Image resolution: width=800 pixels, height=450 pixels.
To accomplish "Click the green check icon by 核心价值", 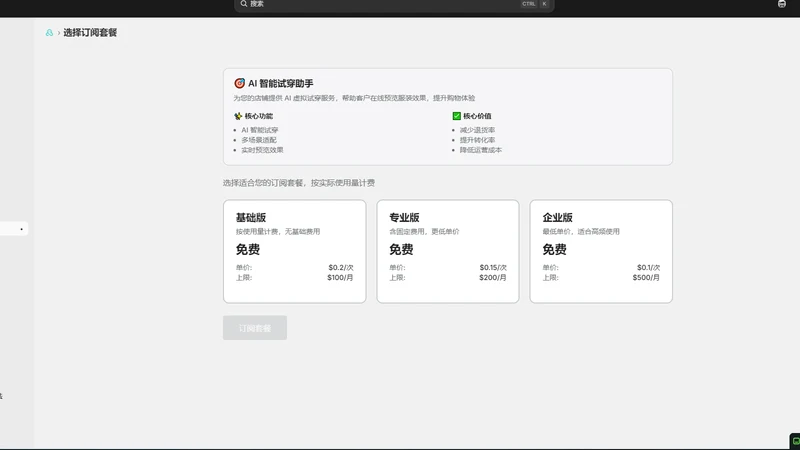I will 457,116.
